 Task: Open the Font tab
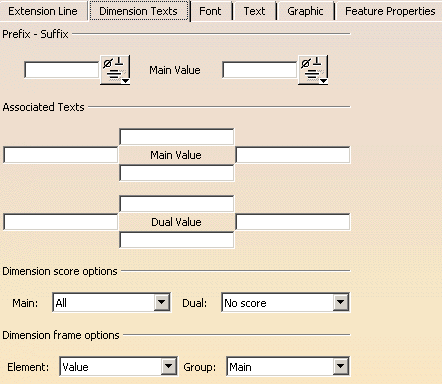click(210, 11)
